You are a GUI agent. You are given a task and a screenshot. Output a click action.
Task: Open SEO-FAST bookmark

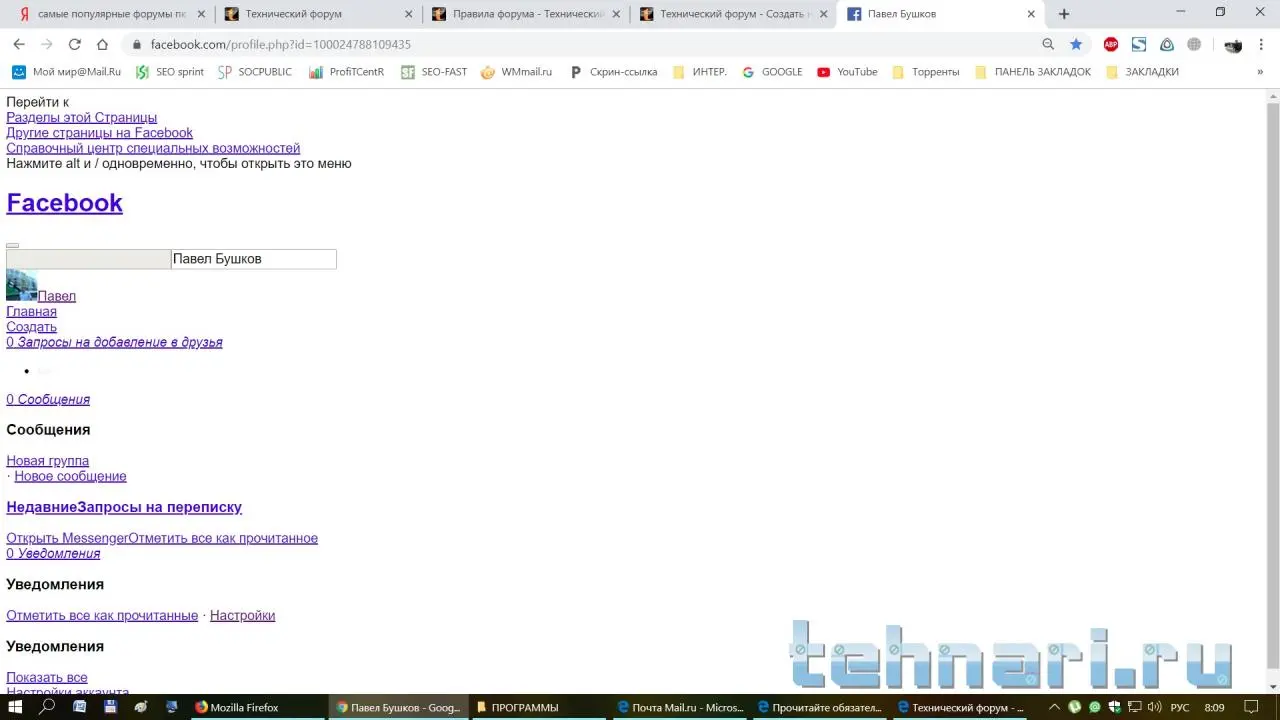434,72
